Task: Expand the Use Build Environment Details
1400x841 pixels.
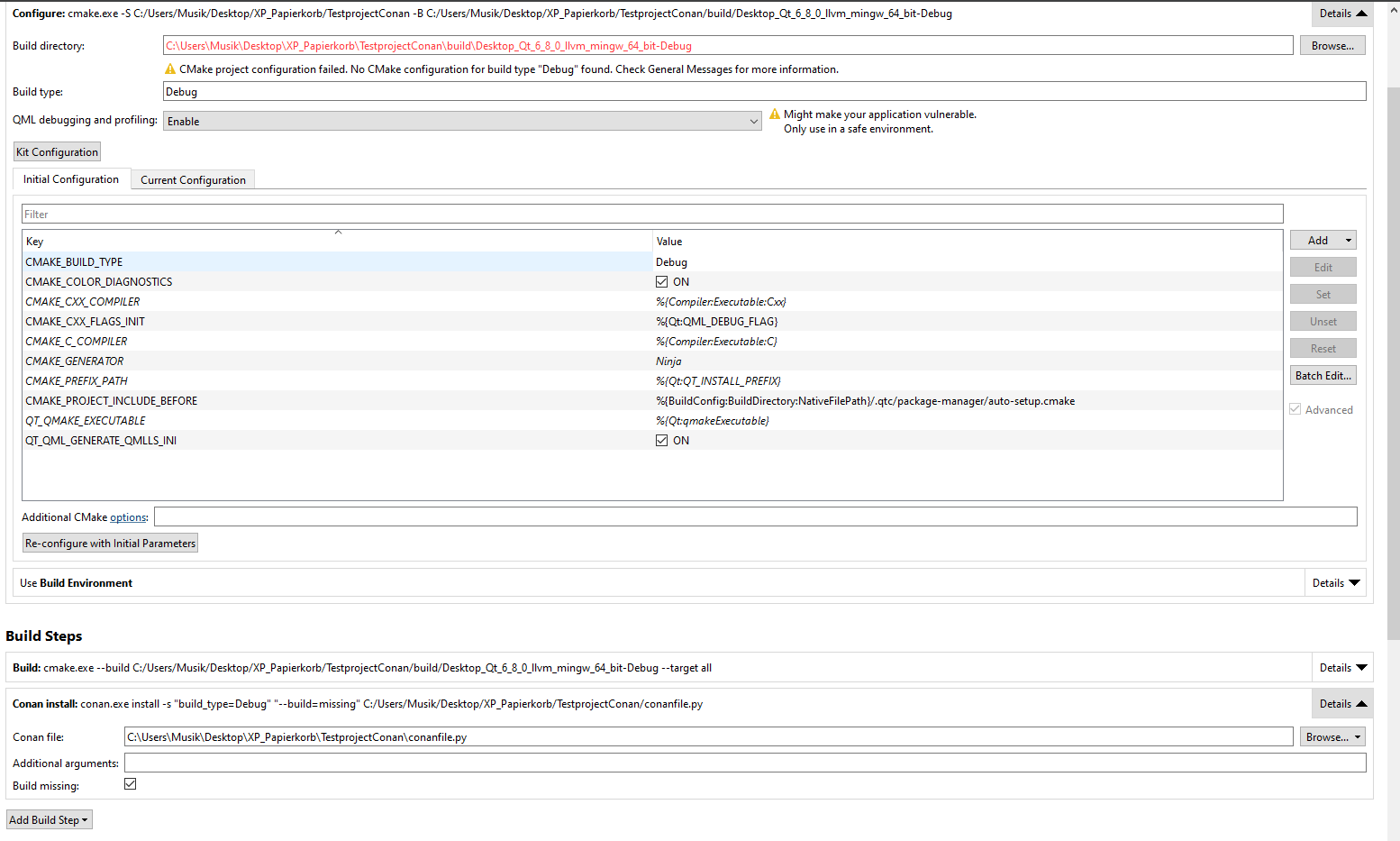Action: click(1335, 583)
